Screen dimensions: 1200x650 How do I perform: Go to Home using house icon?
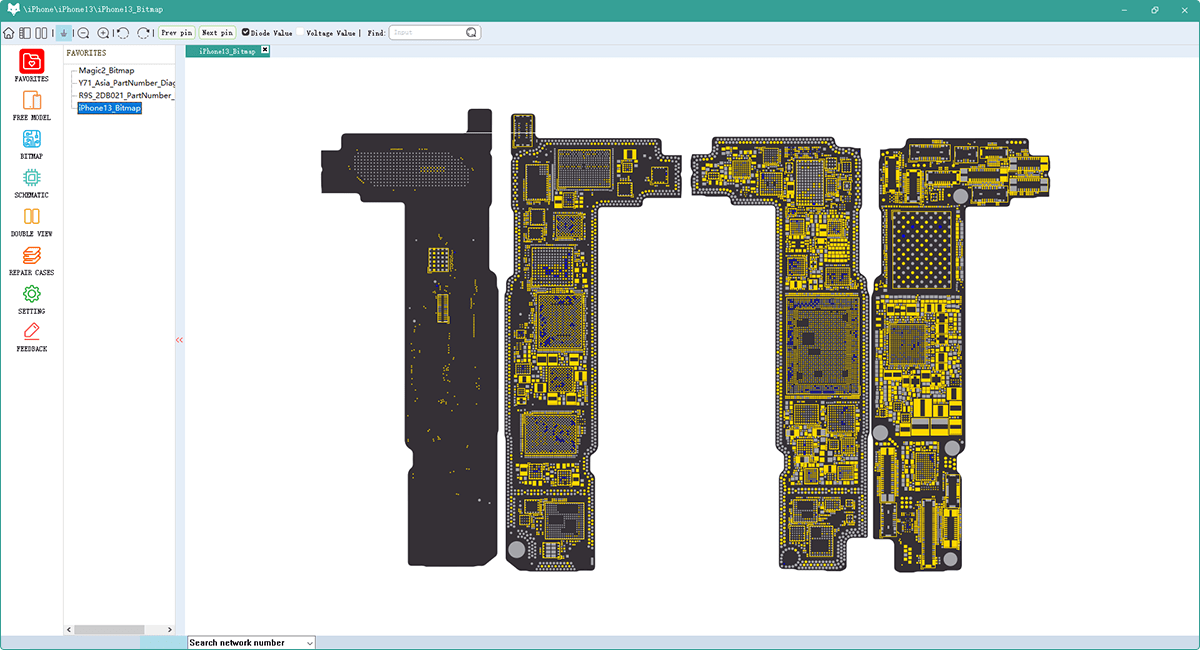(x=9, y=33)
